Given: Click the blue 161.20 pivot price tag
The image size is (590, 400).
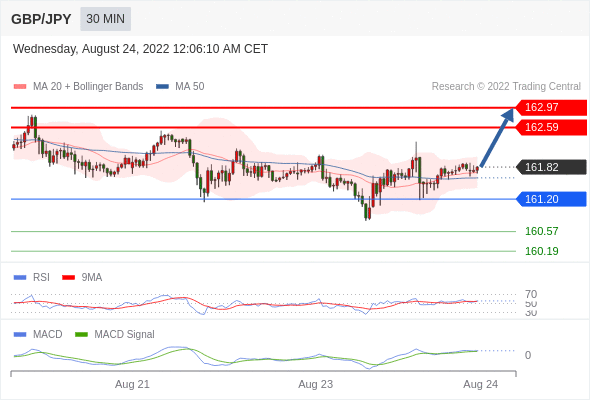Looking at the screenshot, I should (x=551, y=199).
